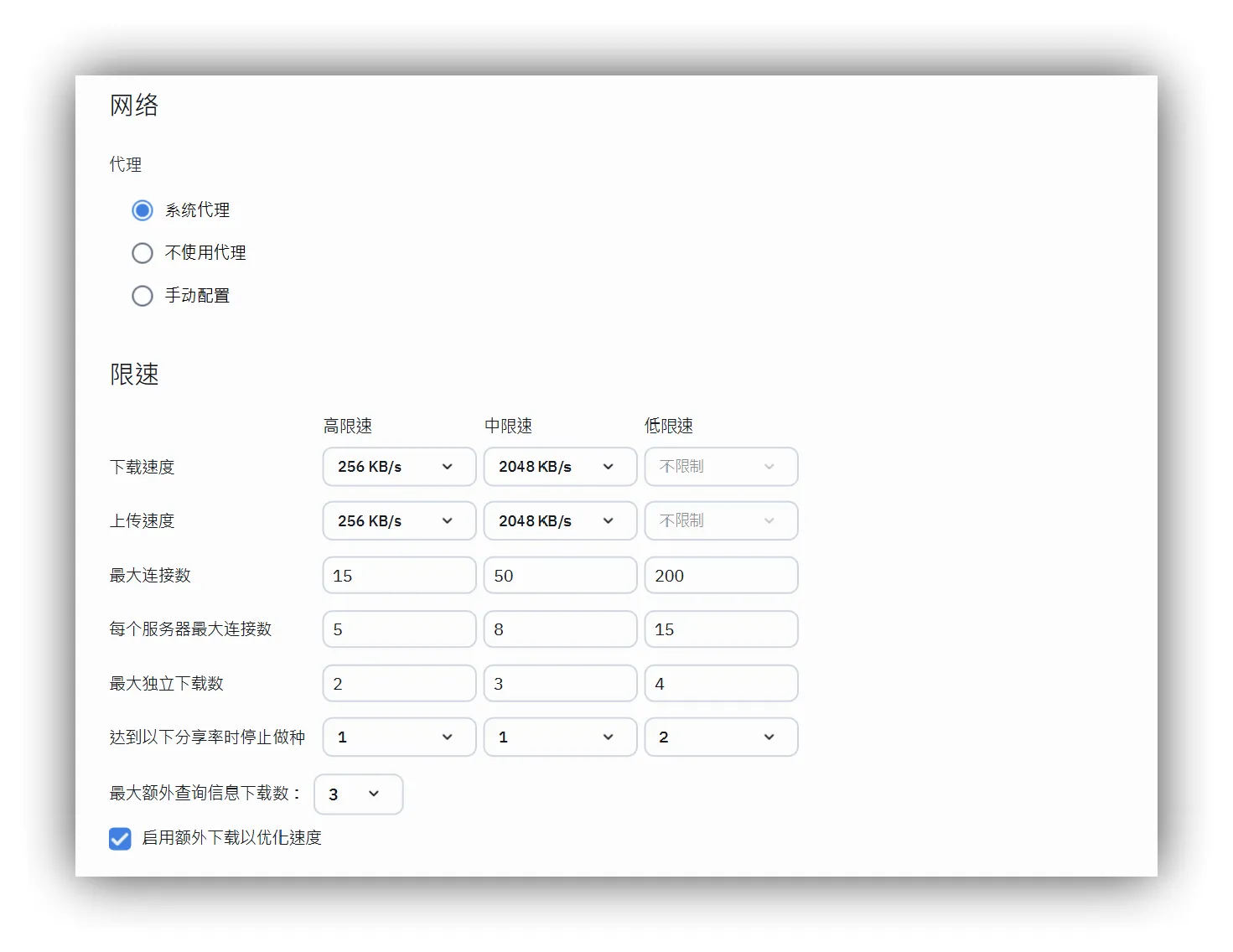The height and width of the screenshot is (952, 1233).
Task: Select the 系统代理 radio option
Action: pyautogui.click(x=142, y=210)
